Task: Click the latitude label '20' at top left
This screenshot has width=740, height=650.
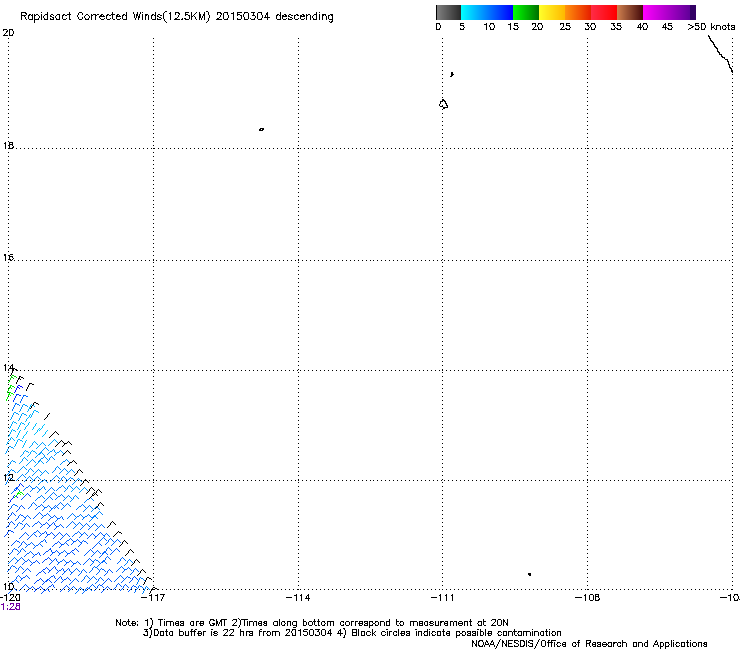Action: point(8,33)
